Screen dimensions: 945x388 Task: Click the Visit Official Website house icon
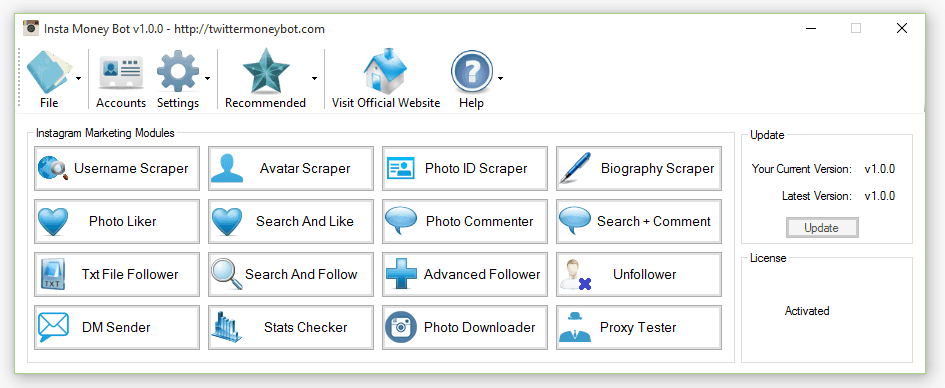(x=386, y=70)
